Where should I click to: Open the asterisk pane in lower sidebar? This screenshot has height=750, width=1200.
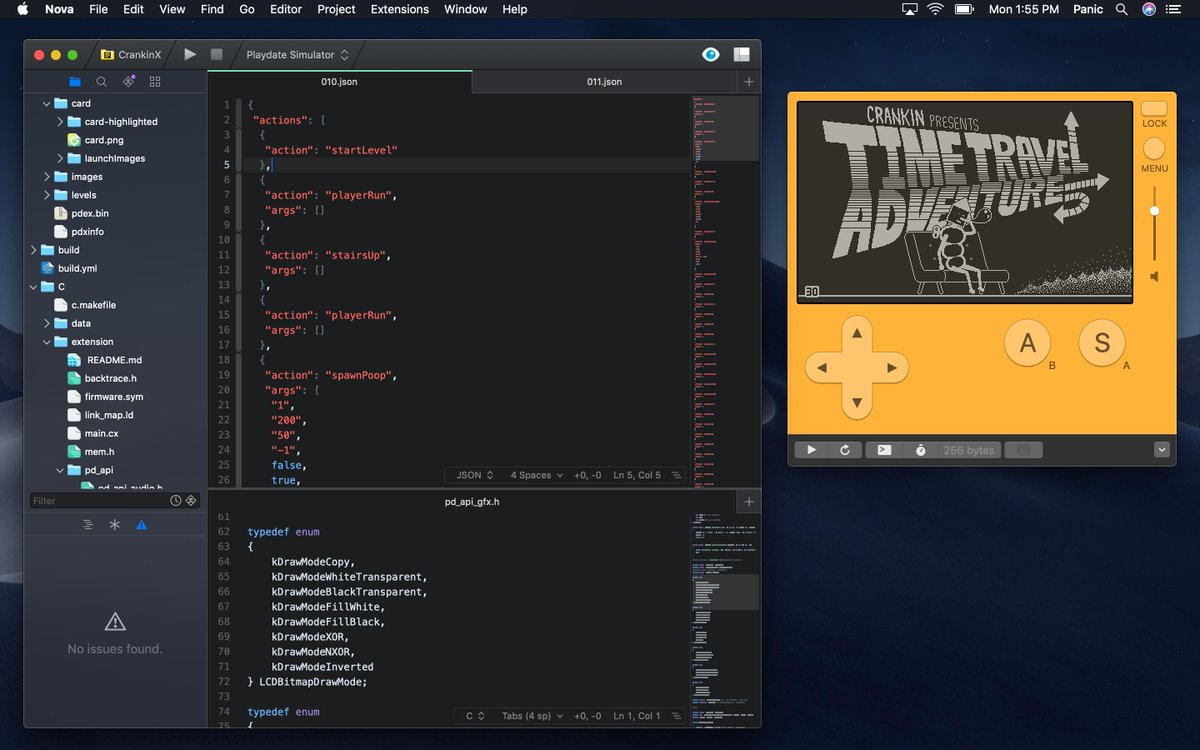[115, 524]
